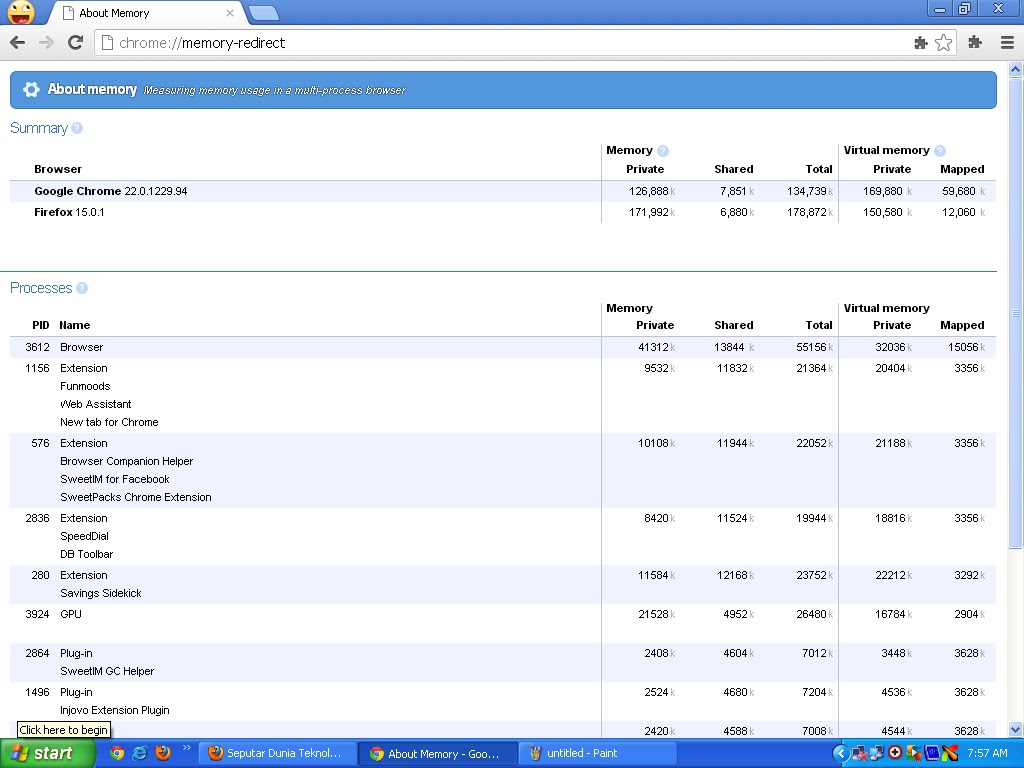Click the Mapped column header in Summary table
Viewport: 1024px width, 768px height.
point(962,169)
